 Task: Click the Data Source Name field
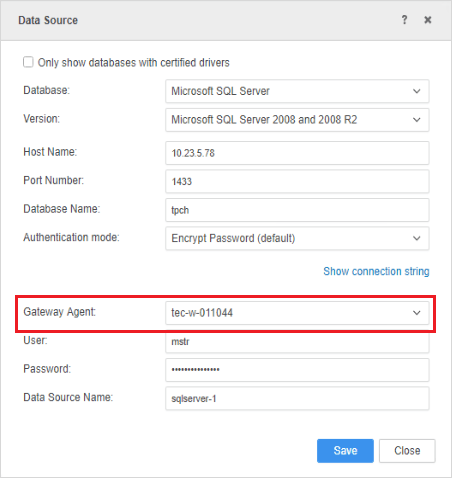click(x=297, y=398)
